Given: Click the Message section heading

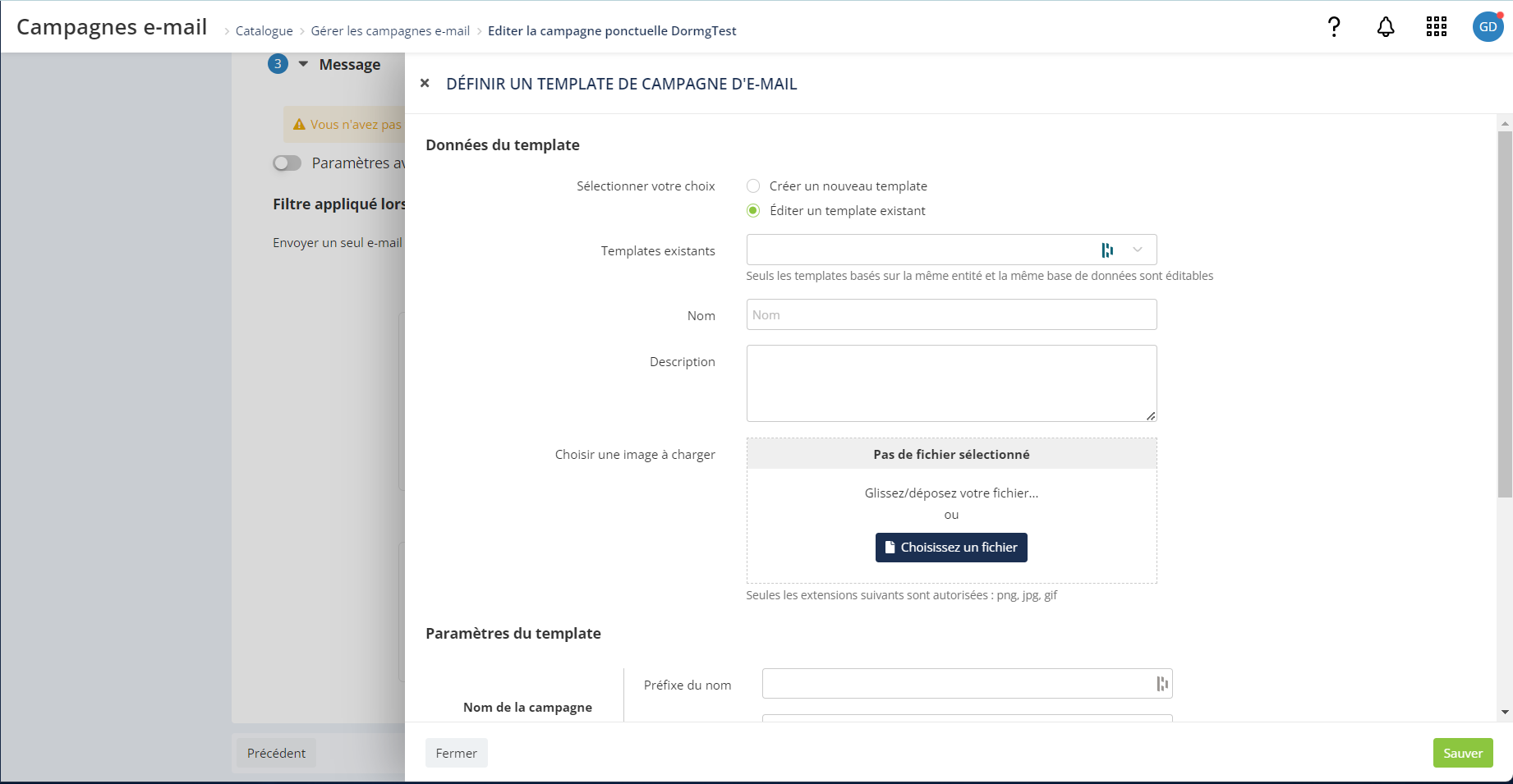Looking at the screenshot, I should [349, 64].
